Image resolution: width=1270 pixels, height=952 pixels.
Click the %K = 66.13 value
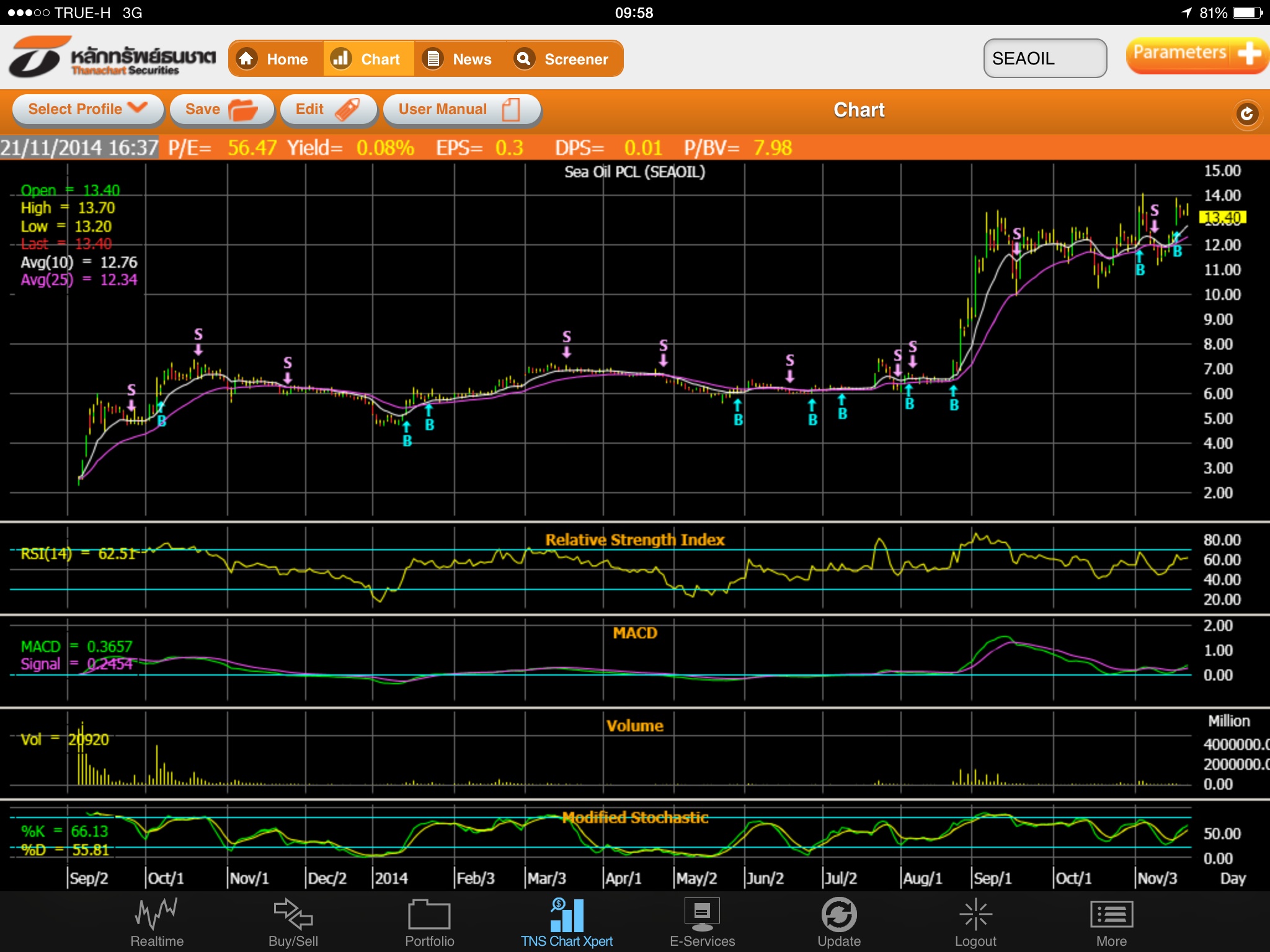pos(64,831)
